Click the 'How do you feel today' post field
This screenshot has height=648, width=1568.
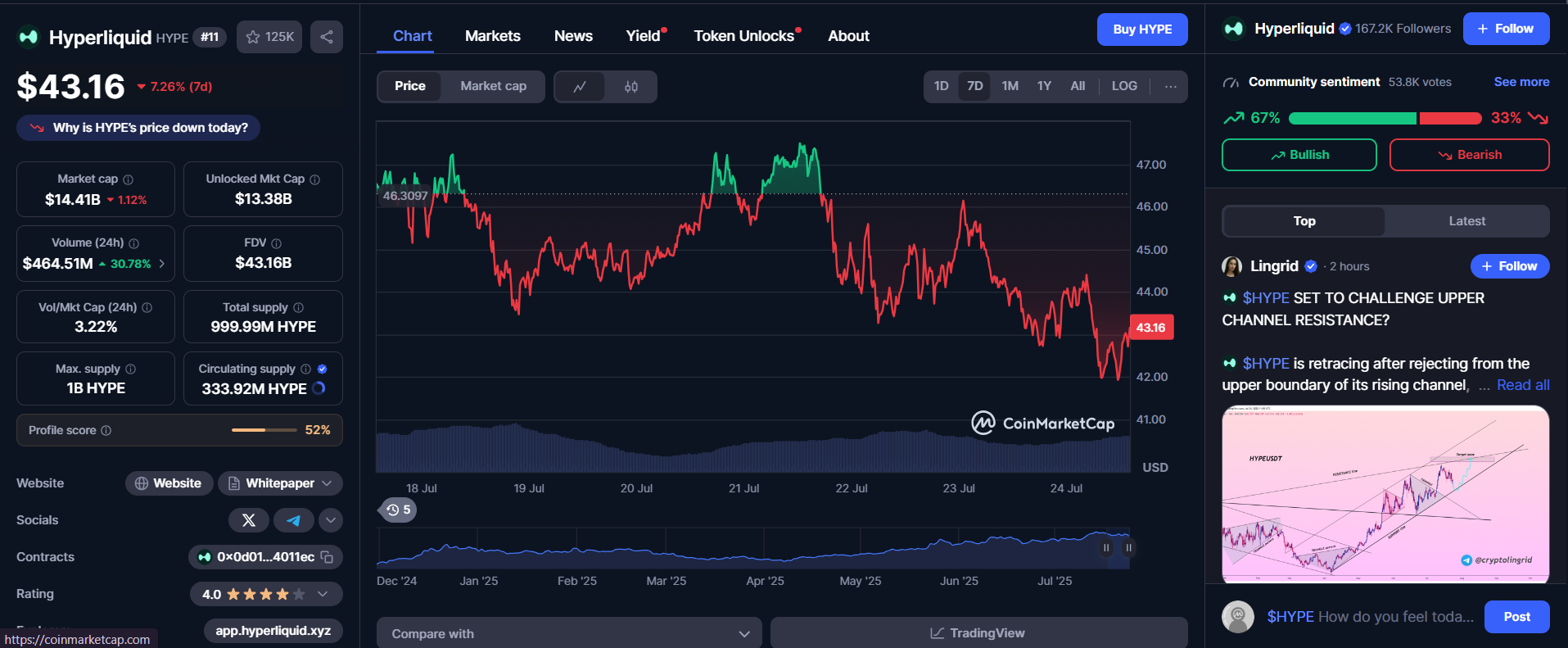1370,617
